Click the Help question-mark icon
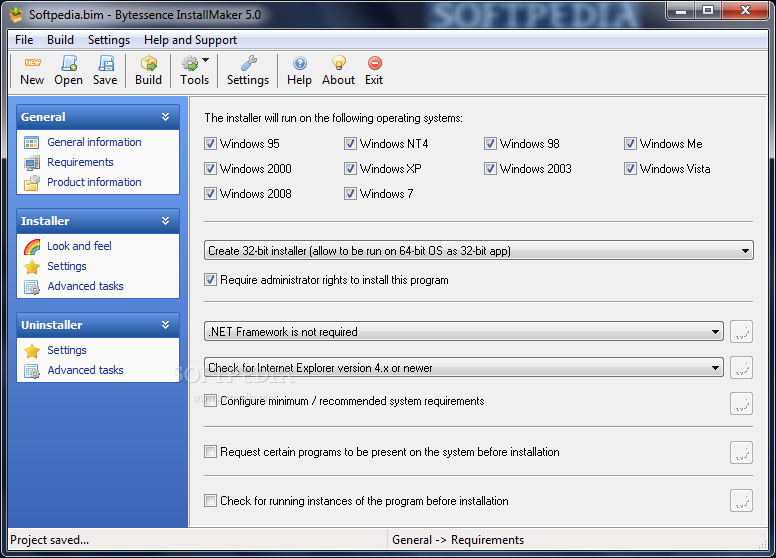The image size is (776, 558). (x=299, y=63)
